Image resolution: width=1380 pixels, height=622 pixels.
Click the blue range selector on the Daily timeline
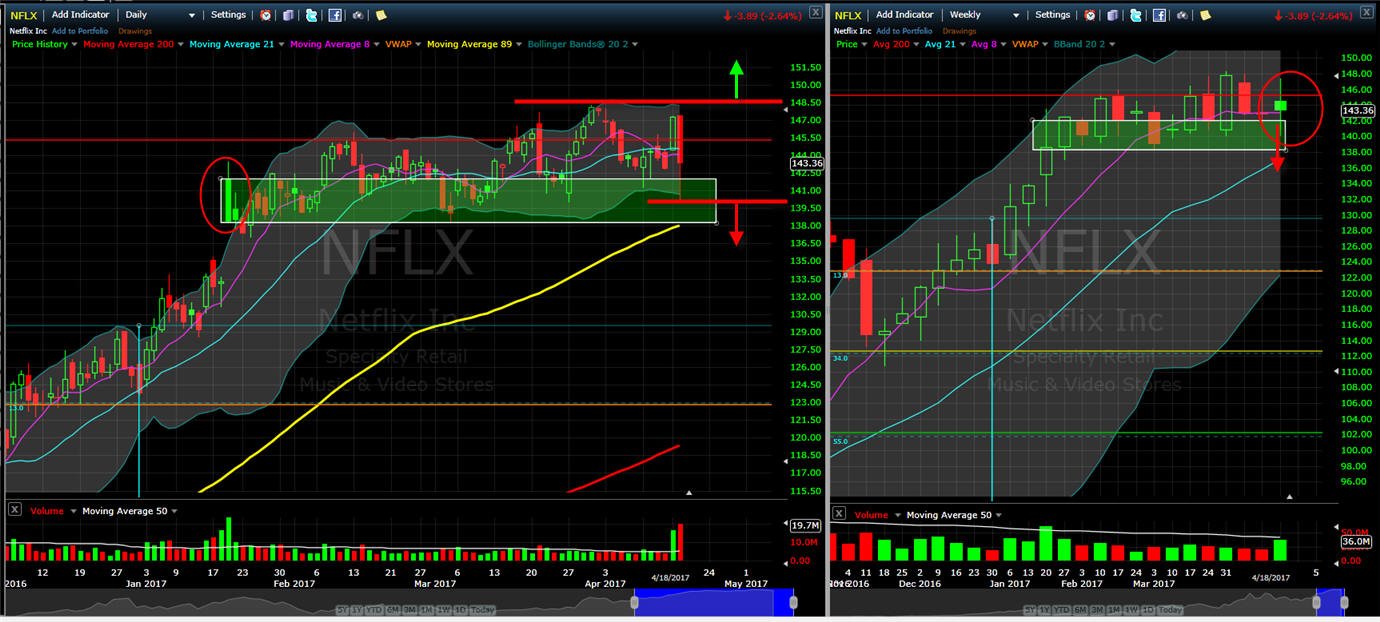[x=714, y=602]
